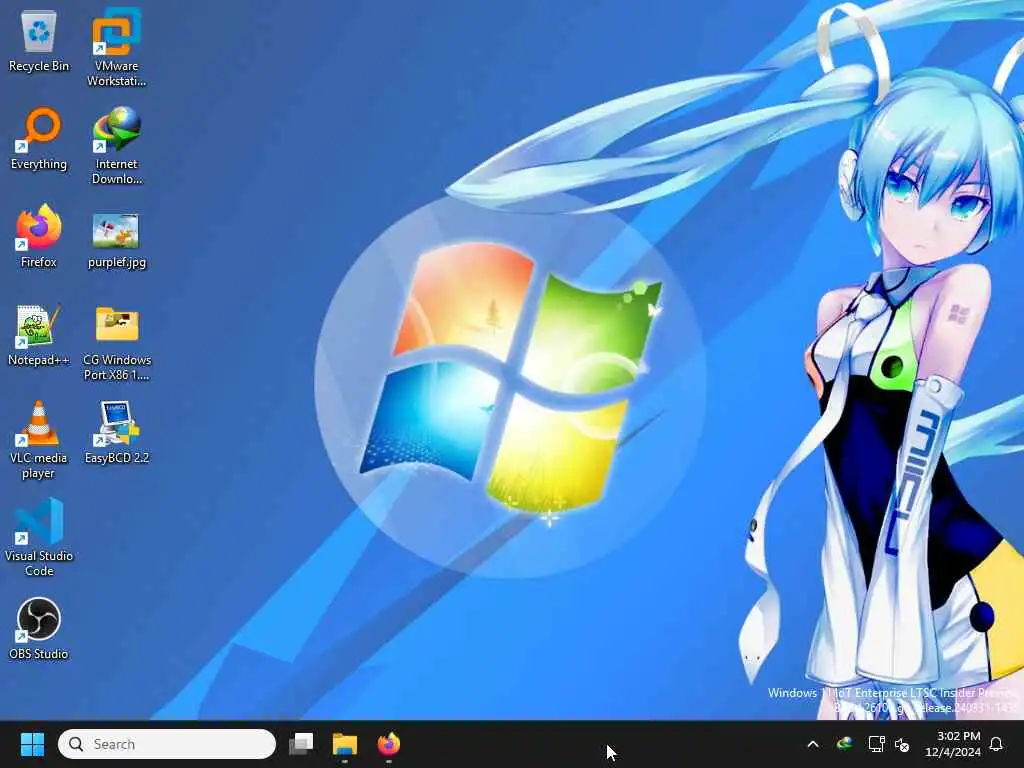Open the muted volume tray icon
The width and height of the screenshot is (1024, 768).
tap(902, 744)
